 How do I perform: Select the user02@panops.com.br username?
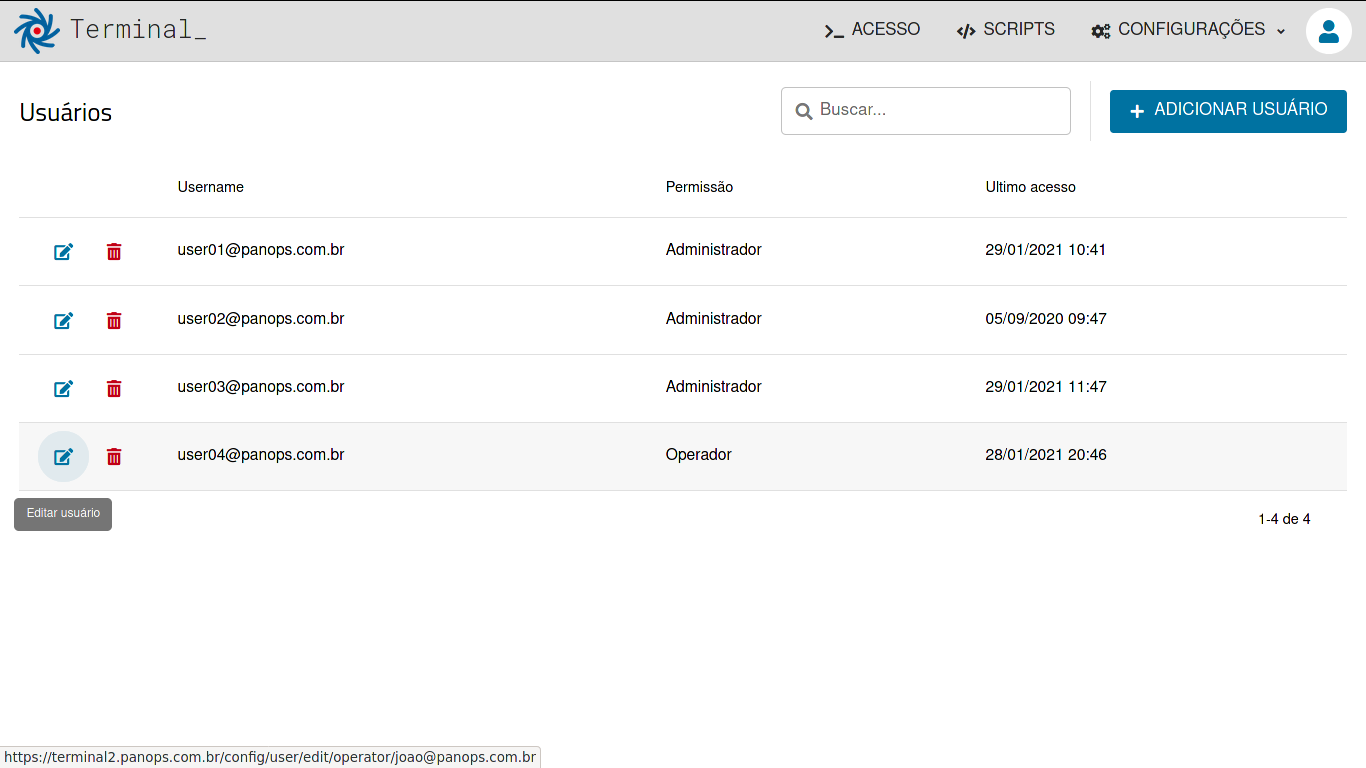click(261, 319)
